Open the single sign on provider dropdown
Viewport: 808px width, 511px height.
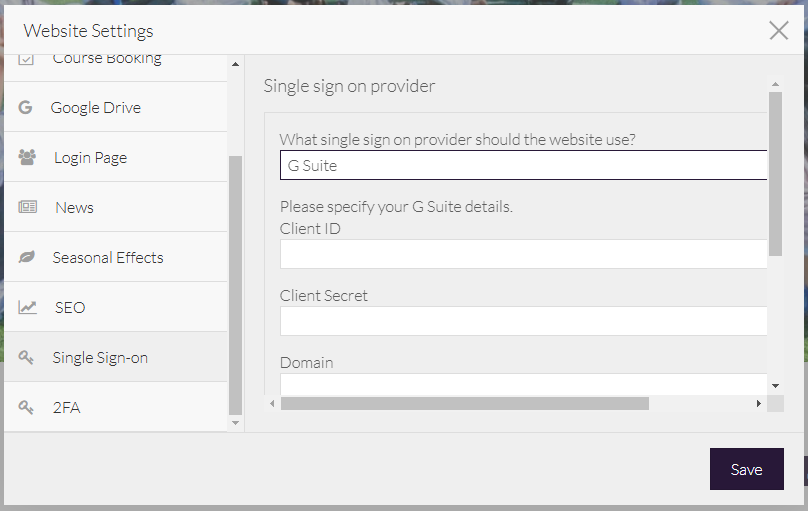tap(523, 165)
